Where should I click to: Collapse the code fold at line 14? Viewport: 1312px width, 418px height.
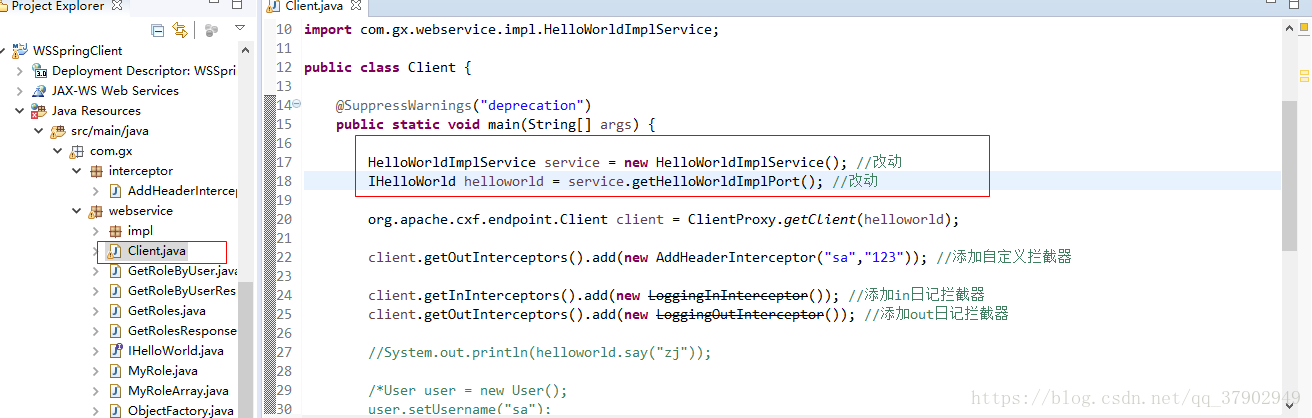point(297,104)
